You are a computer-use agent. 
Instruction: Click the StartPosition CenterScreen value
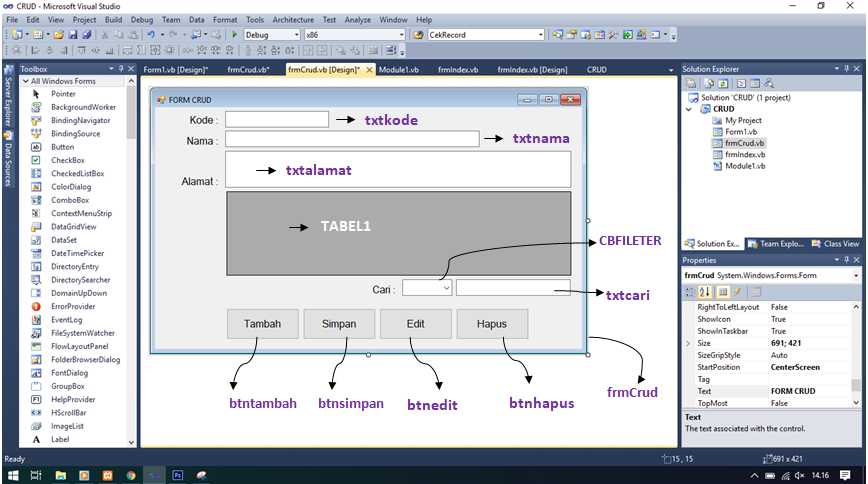point(795,367)
